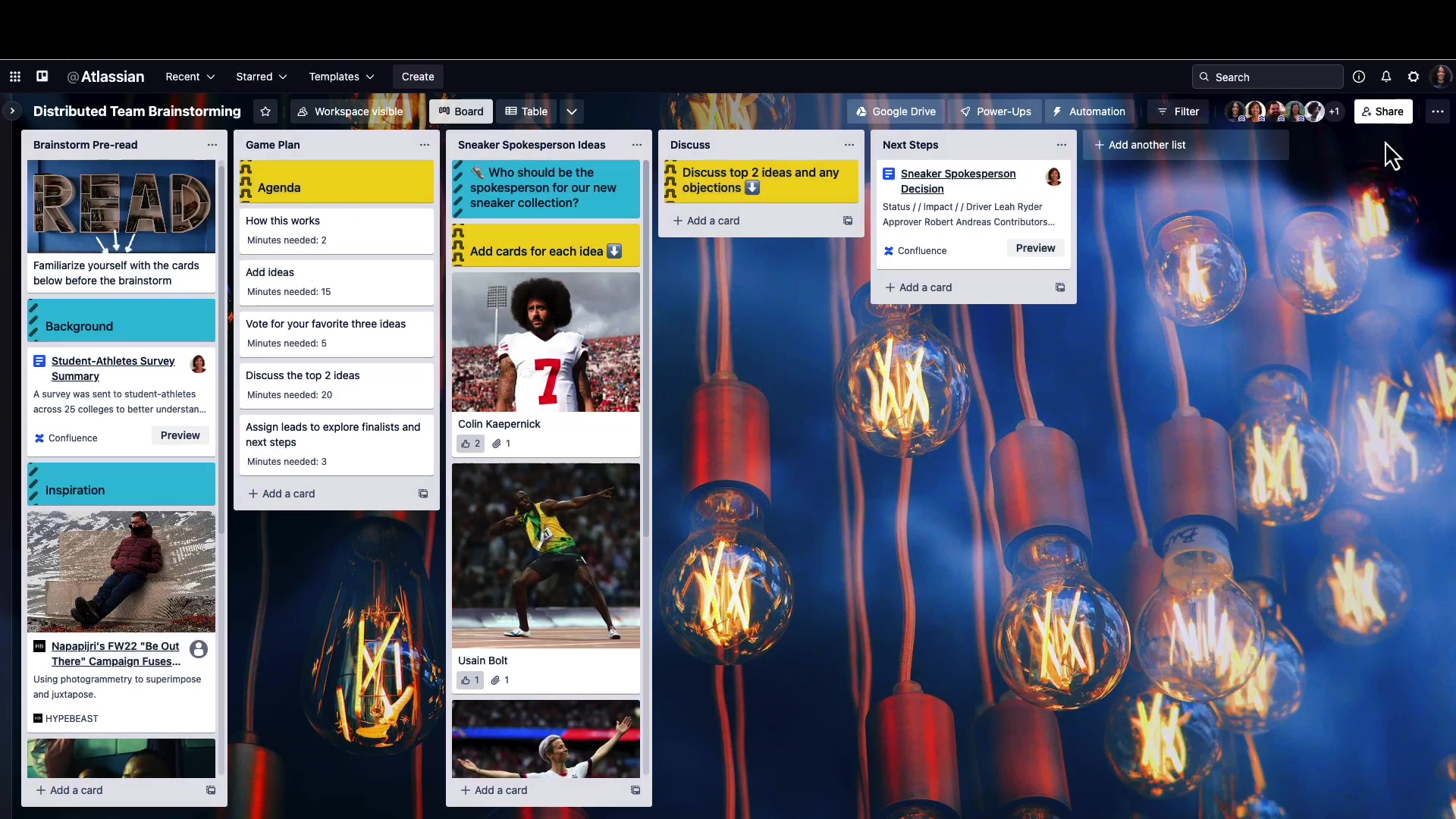The image size is (1456, 819).
Task: Click the star icon to favorite board
Action: [265, 112]
